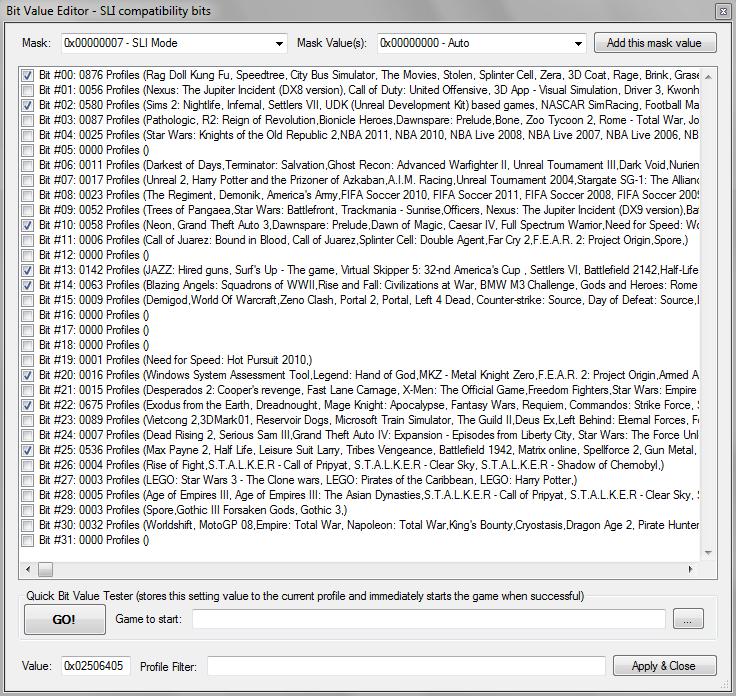The image size is (736, 696).
Task: Check the Bit #23 Vietcong 2 checkbox
Action: [28, 421]
